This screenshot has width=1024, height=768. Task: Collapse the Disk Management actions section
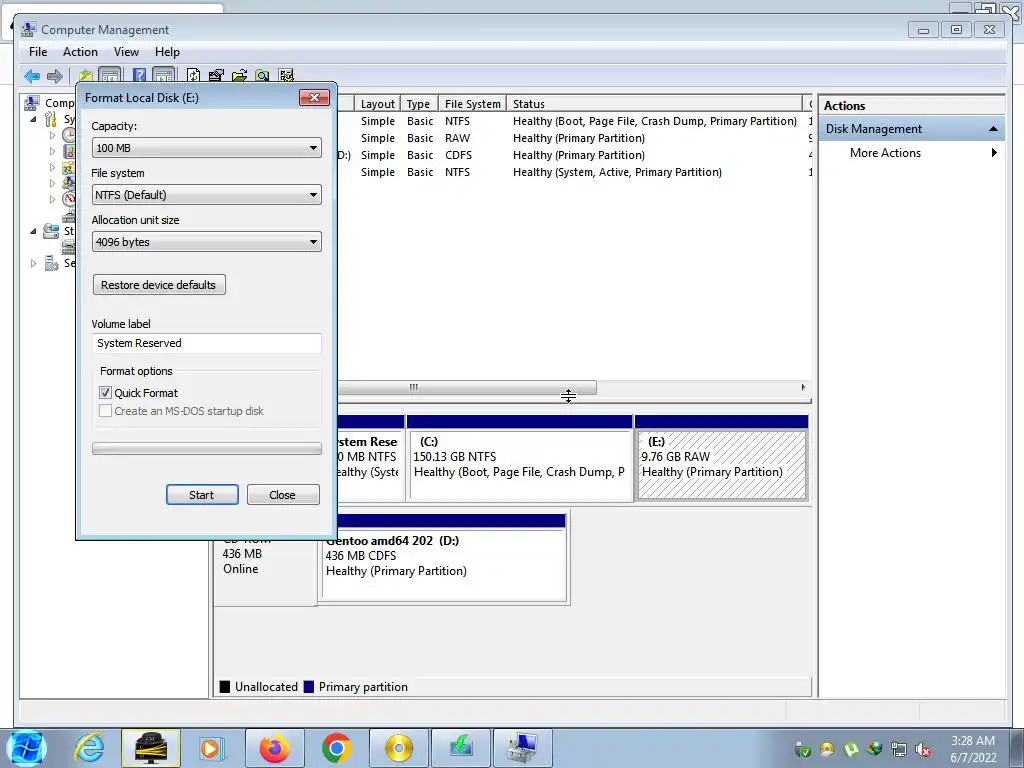(x=993, y=129)
